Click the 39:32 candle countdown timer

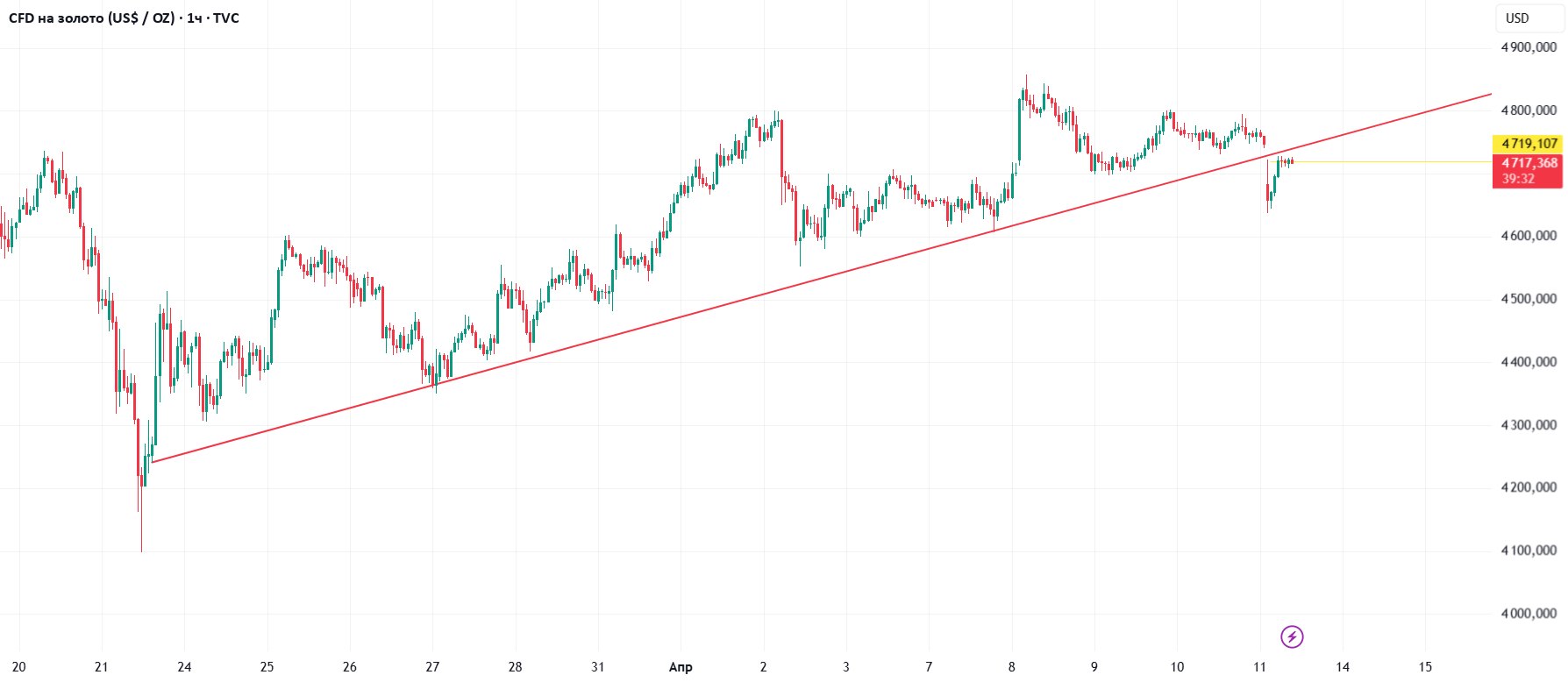point(1518,179)
